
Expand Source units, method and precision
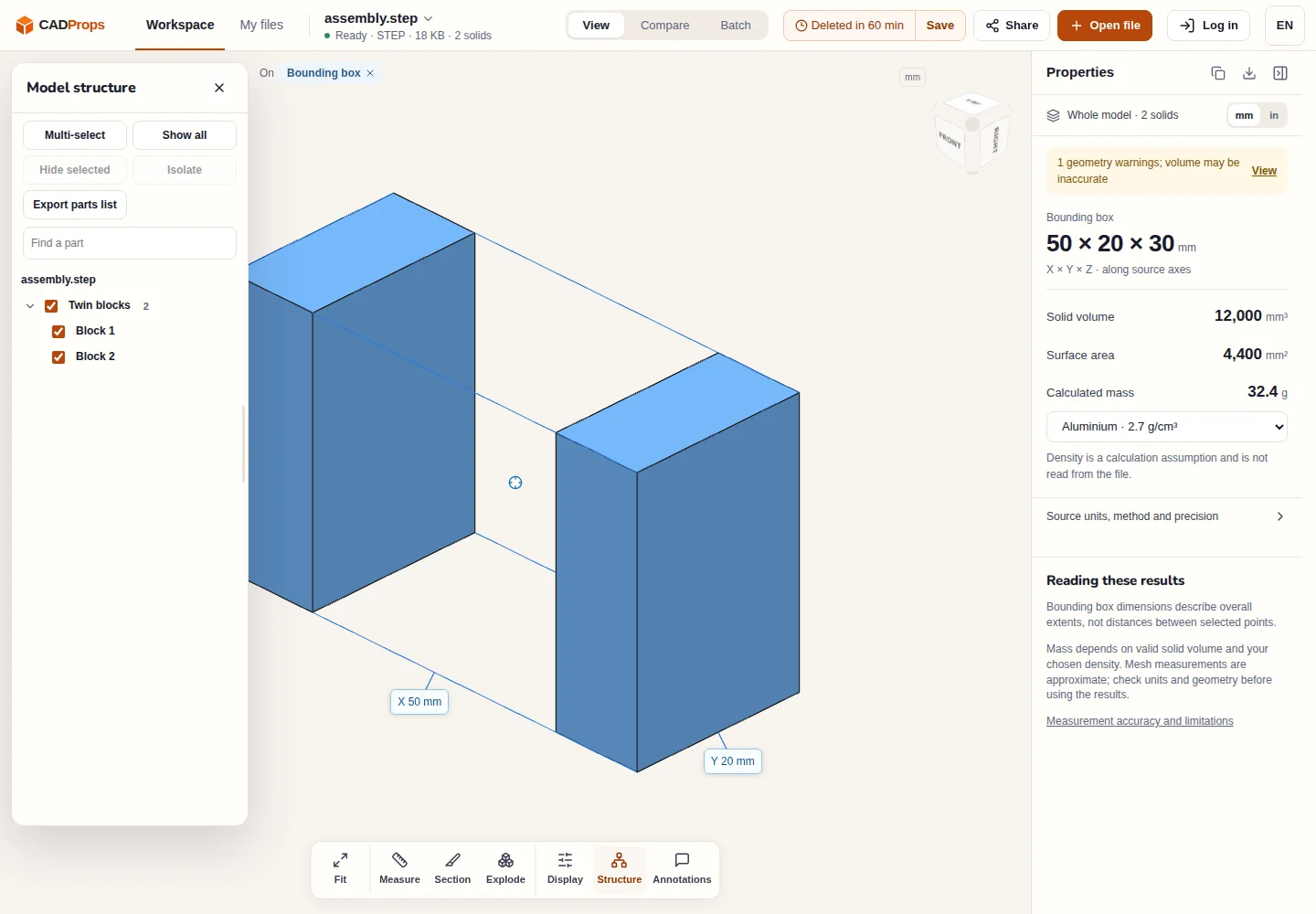(1166, 516)
